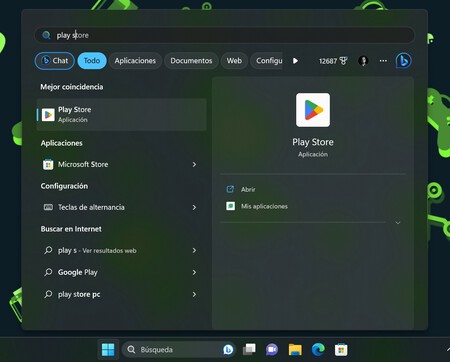Open Microsoft Rewards points 12687
This screenshot has width=450, height=362.
click(x=333, y=61)
